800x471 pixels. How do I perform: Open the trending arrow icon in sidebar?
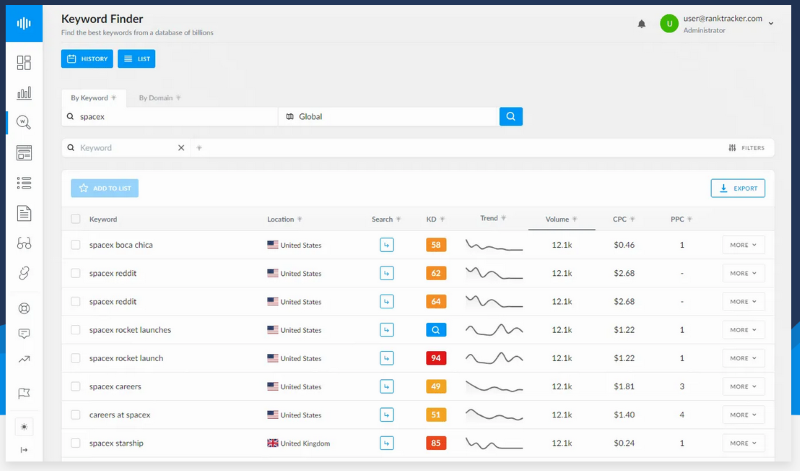(24, 359)
